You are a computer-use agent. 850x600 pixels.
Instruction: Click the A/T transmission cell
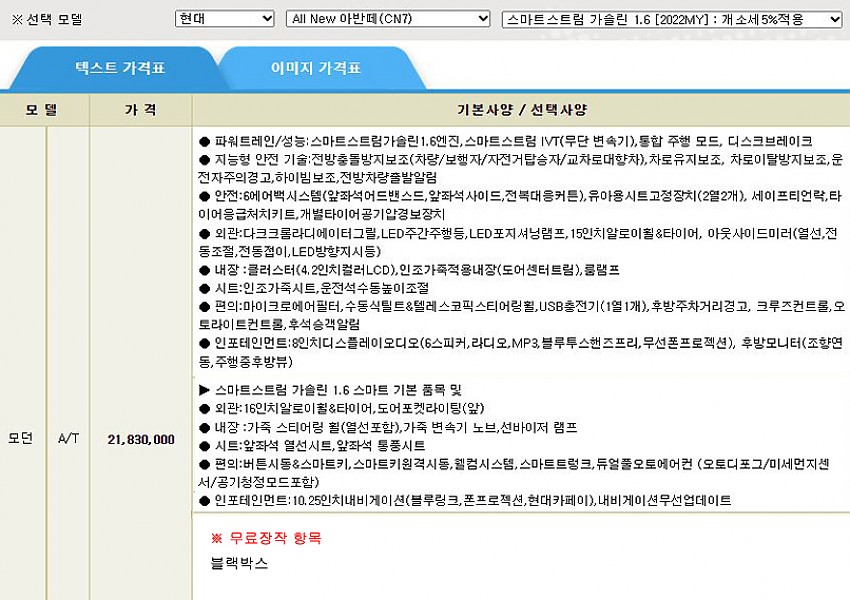(68, 438)
